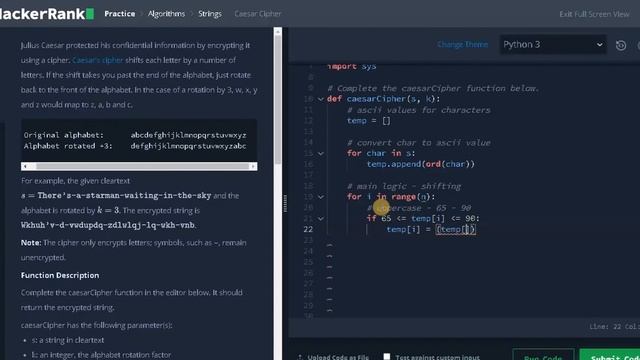
Task: Click the 'Alphabet rotated +3:' row
Action: tap(135, 146)
